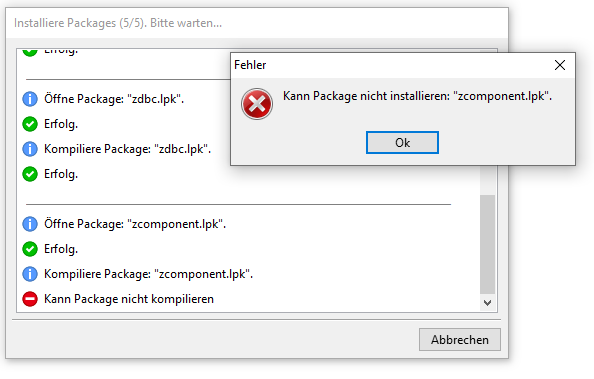Confirm the error with Ok button
The height and width of the screenshot is (379, 594).
click(x=402, y=143)
